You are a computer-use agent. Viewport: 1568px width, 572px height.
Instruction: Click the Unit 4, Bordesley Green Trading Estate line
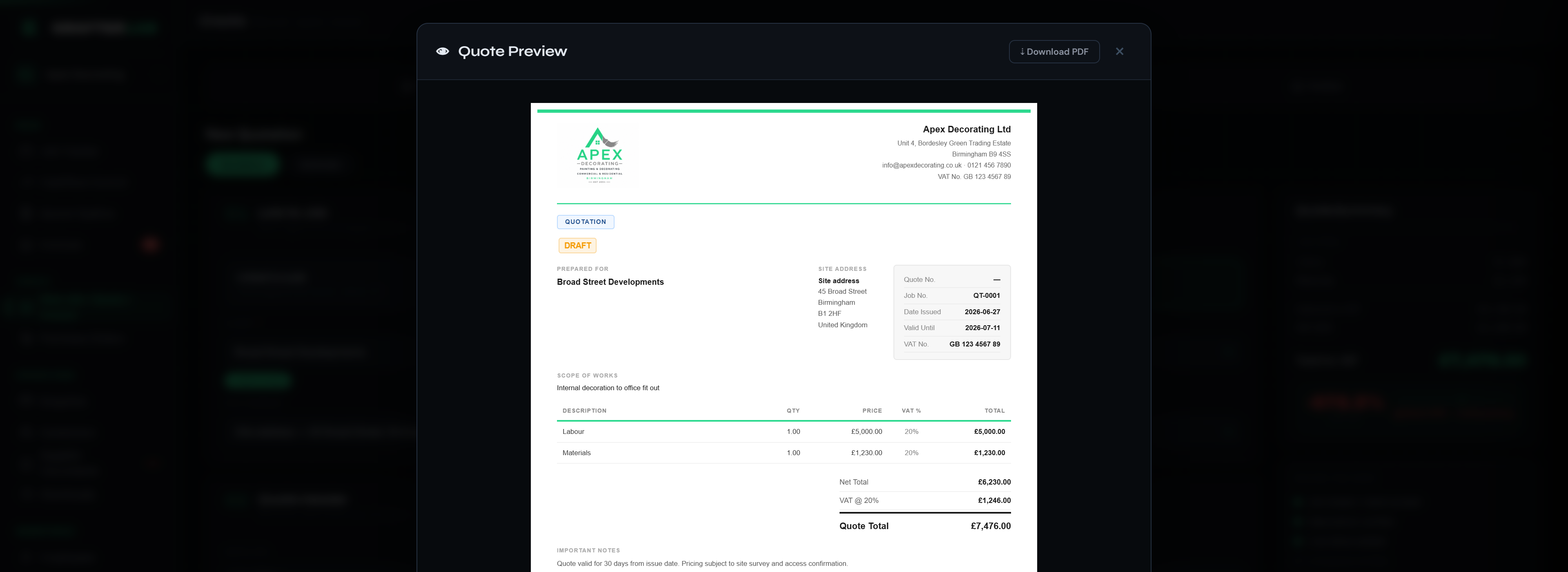coord(954,143)
